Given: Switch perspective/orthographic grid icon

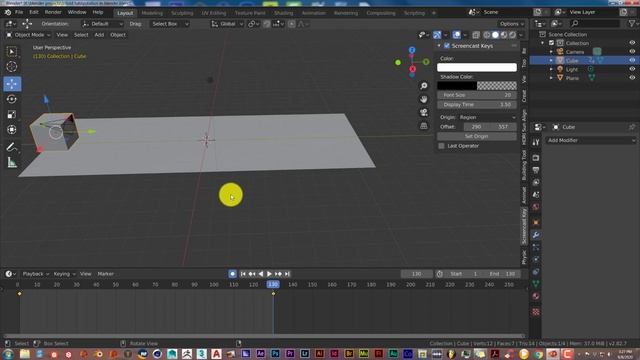Looking at the screenshot, I should tap(424, 125).
